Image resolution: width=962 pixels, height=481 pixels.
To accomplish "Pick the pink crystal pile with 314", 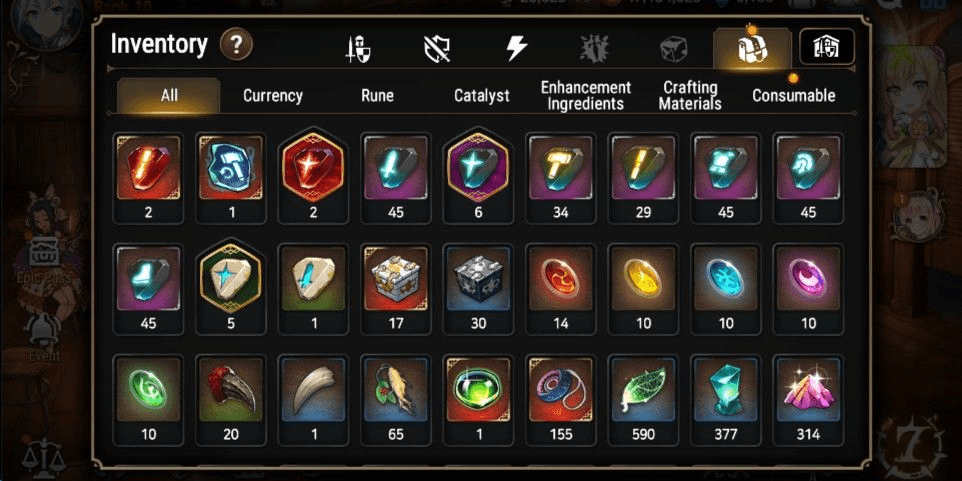I will 809,400.
